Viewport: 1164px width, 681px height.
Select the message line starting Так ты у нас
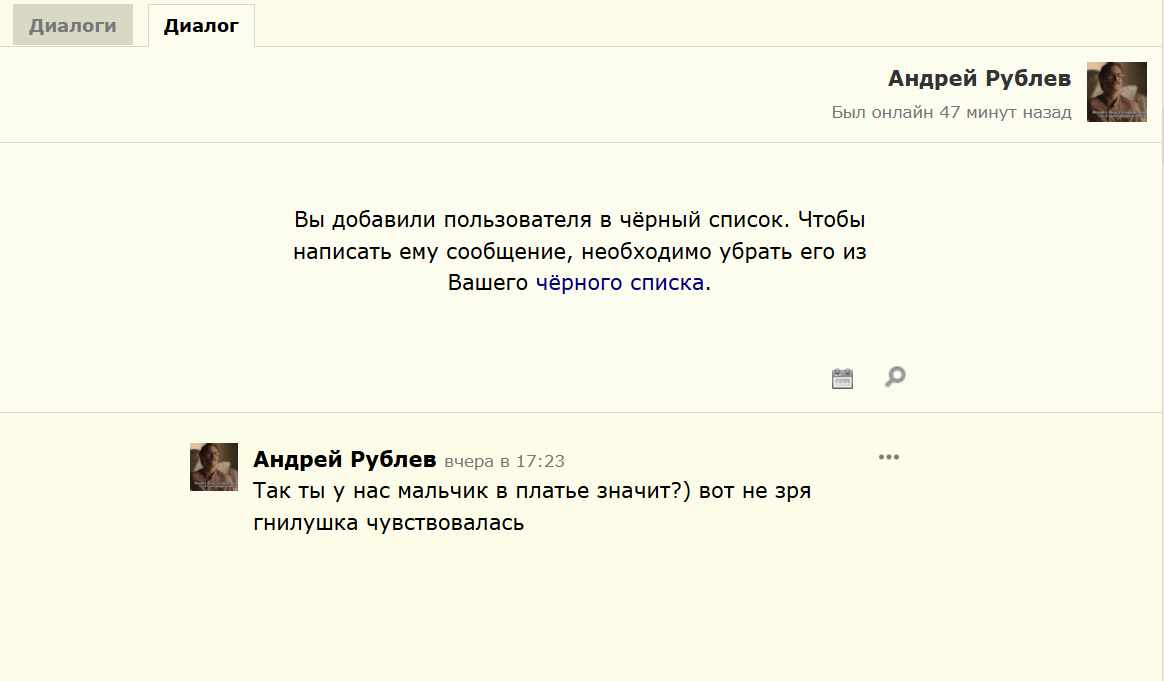pos(532,491)
